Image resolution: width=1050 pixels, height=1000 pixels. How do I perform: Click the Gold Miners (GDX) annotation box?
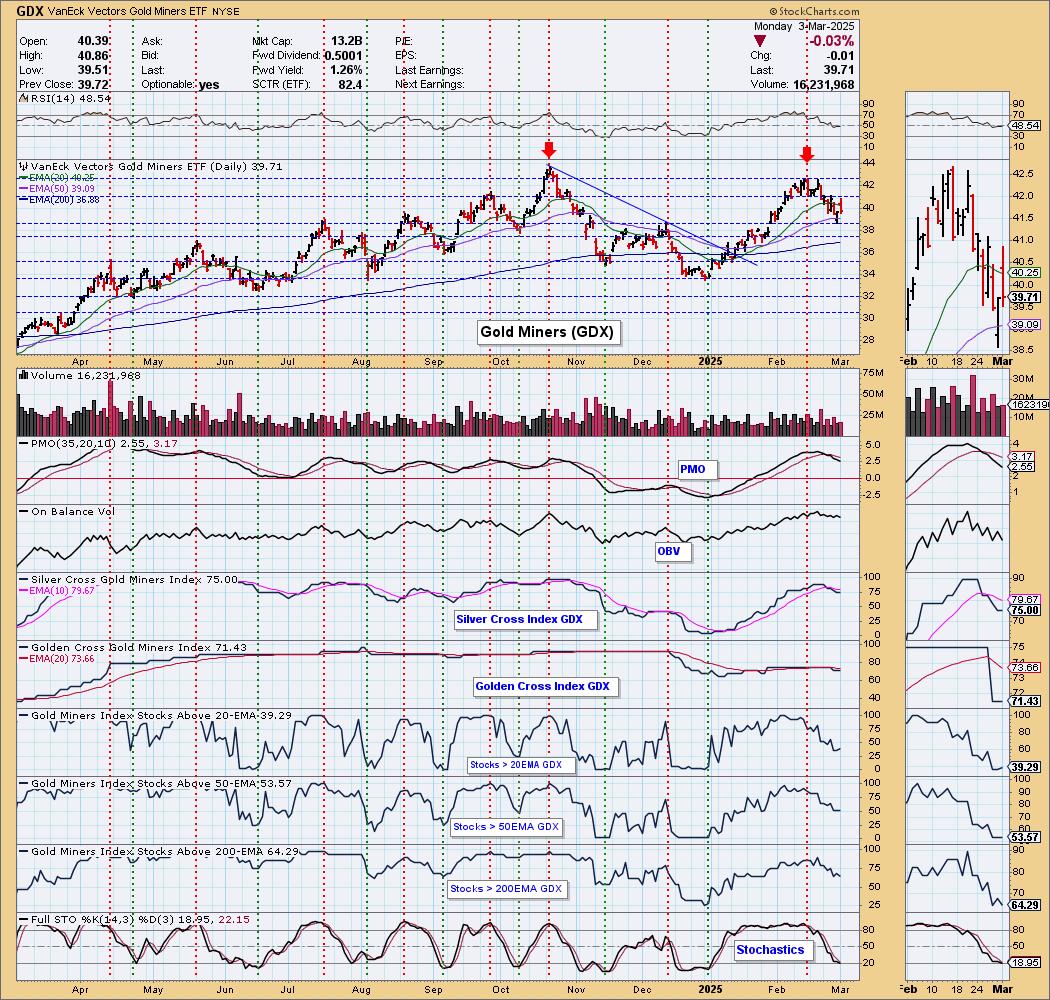pos(547,332)
